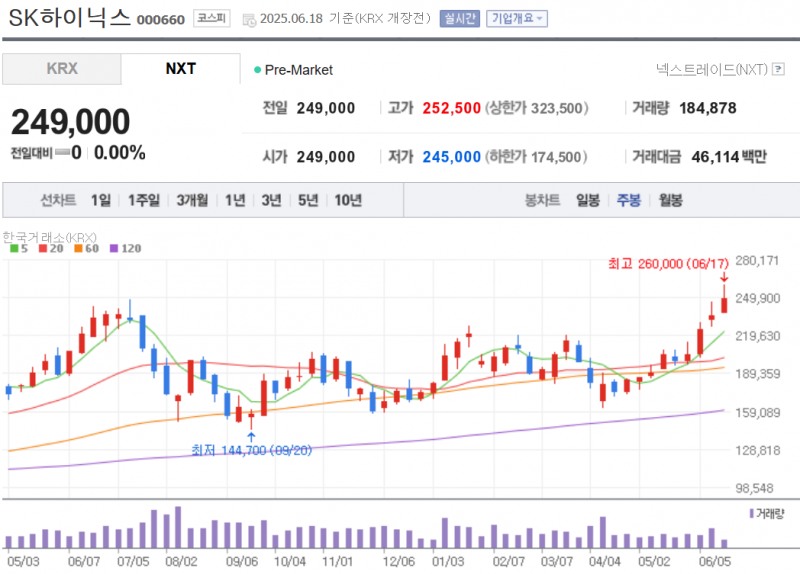Viewport: 800px width, 574px height.
Task: Click the red 20 moving average legend
Action: click(x=50, y=248)
